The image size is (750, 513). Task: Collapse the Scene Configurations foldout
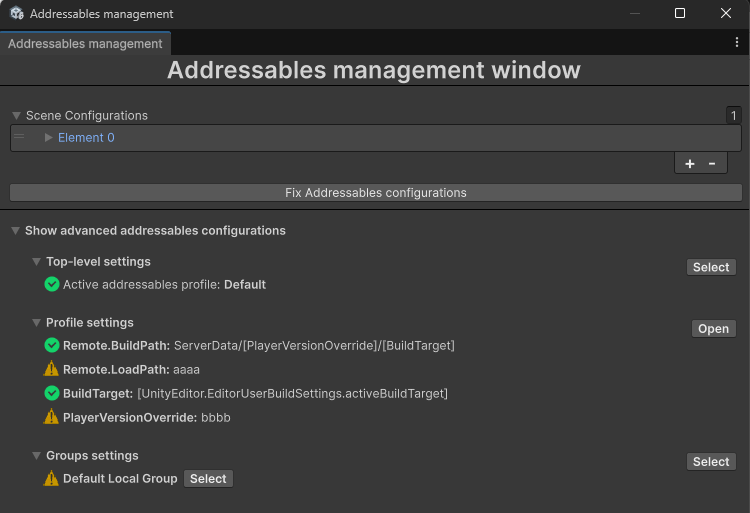point(16,116)
